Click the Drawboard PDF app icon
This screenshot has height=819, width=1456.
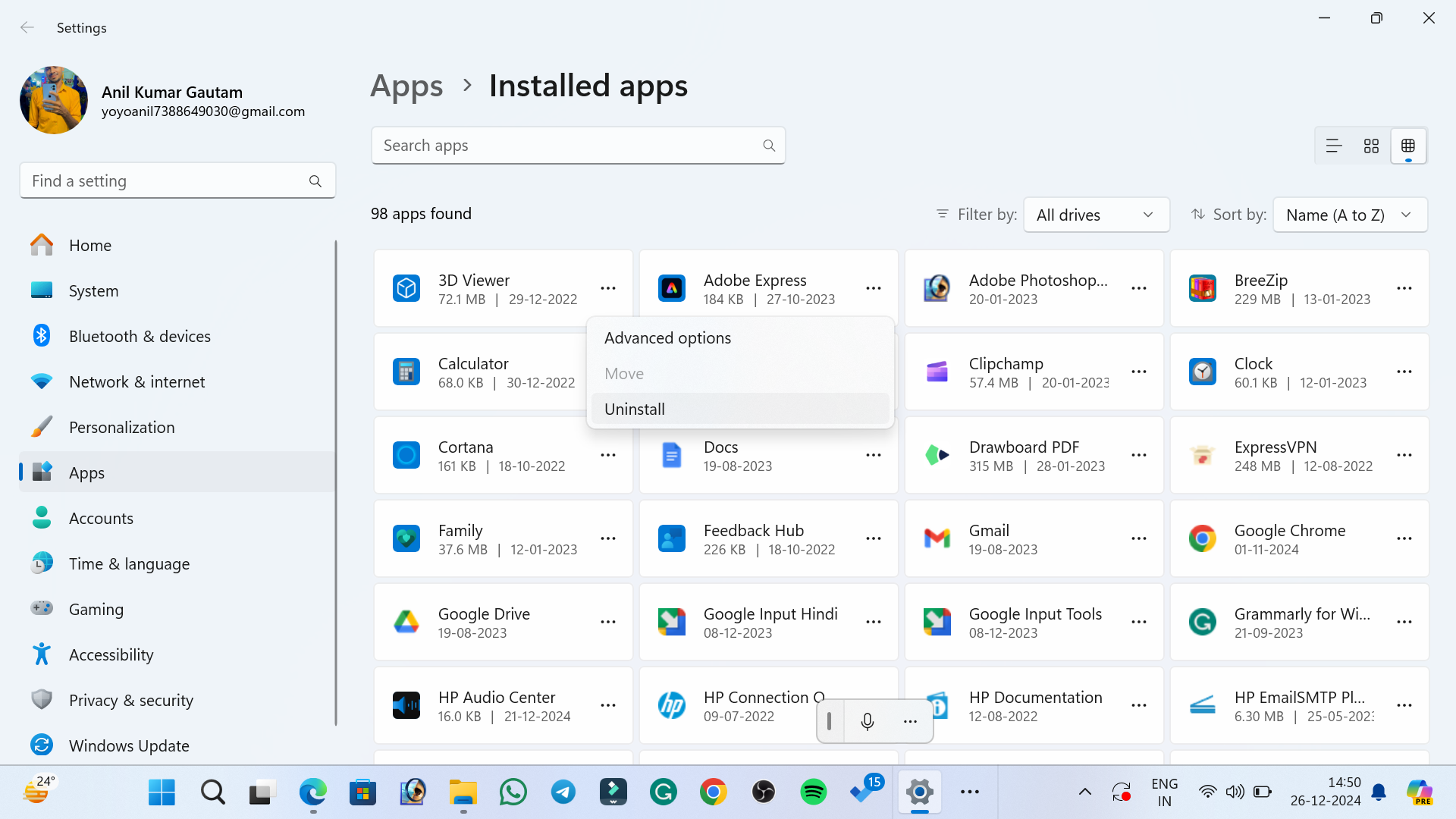click(x=937, y=455)
